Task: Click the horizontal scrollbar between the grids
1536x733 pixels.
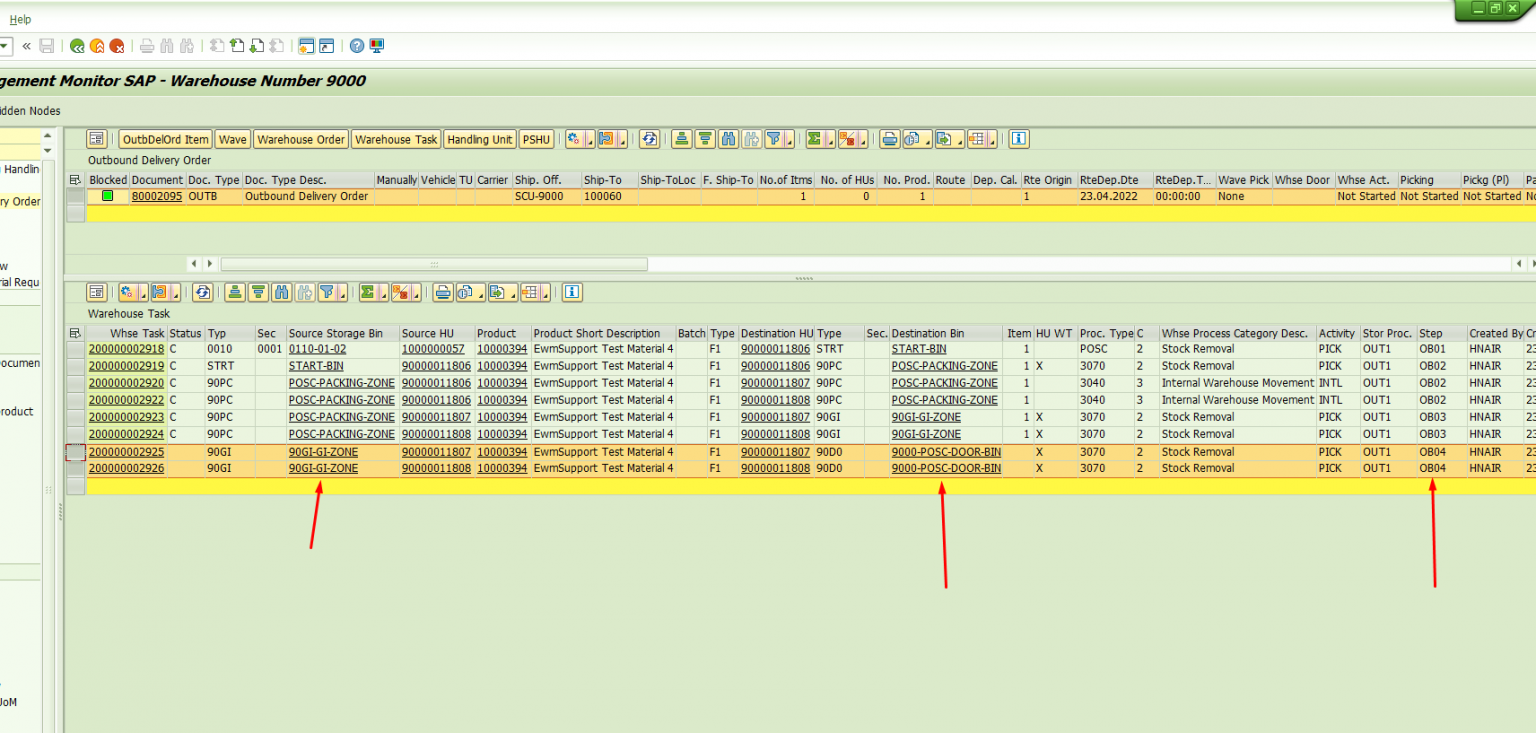Action: click(434, 264)
